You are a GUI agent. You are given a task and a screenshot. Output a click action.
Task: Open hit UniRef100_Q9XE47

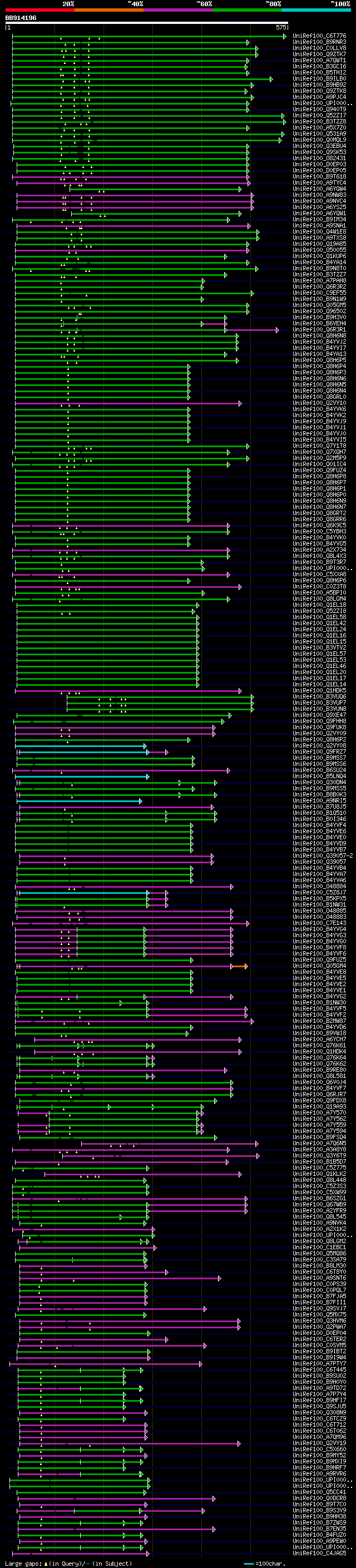point(319,715)
